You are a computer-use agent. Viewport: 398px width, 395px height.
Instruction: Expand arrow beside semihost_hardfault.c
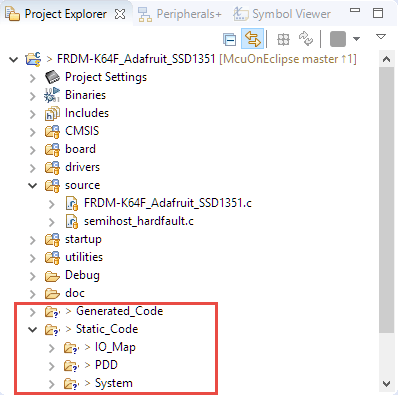coord(52,222)
